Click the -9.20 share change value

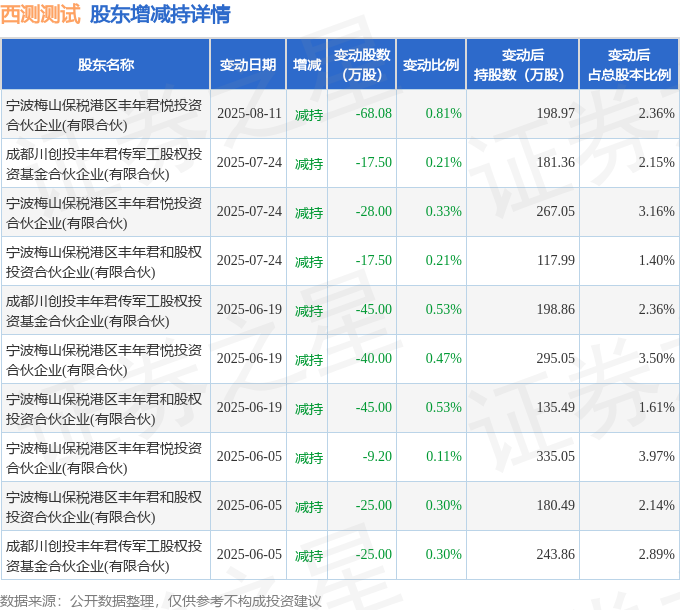(377, 457)
